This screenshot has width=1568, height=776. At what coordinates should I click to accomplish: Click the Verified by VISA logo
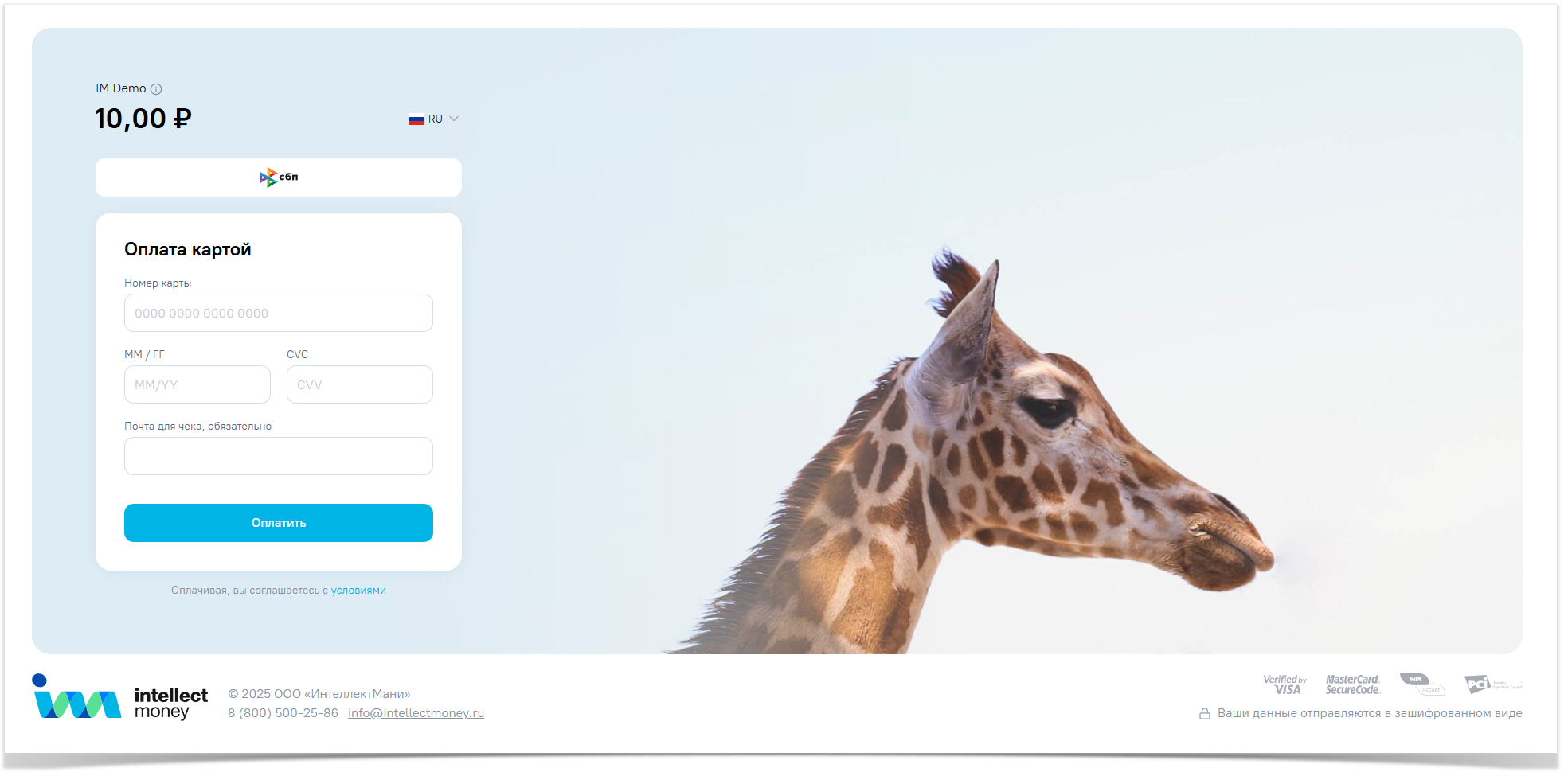pos(1285,684)
